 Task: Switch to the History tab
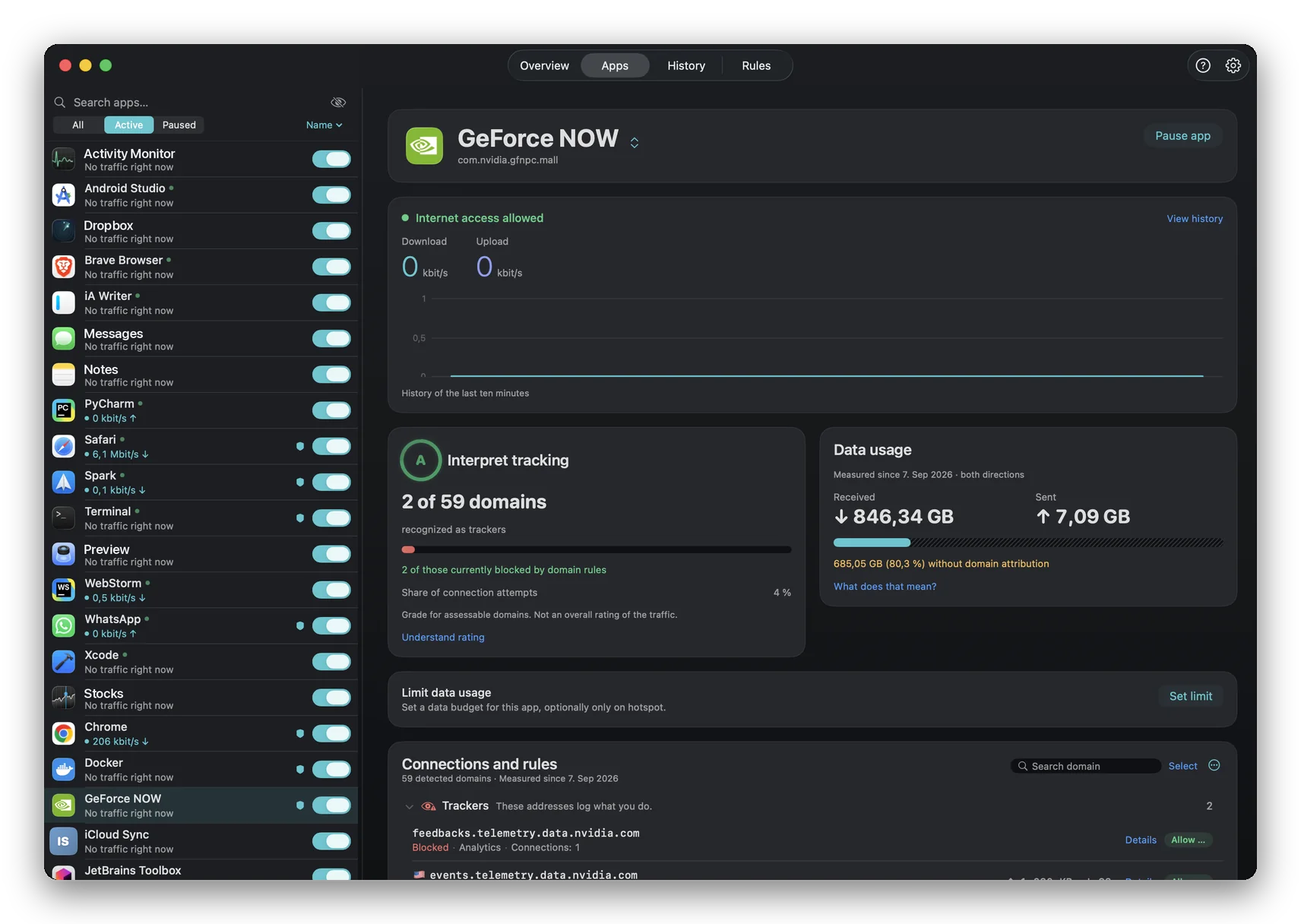(686, 65)
